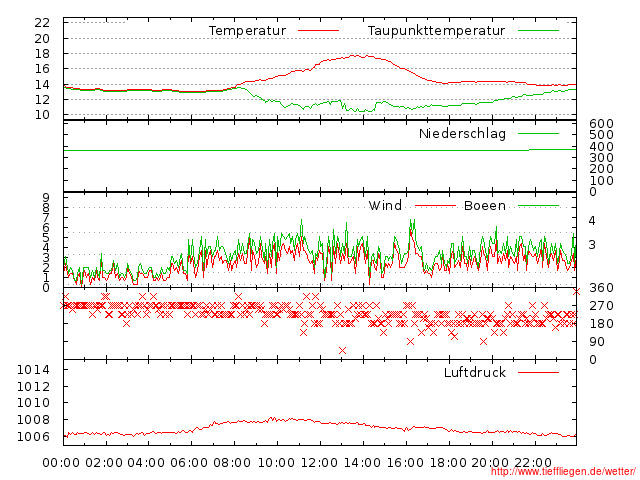Click the 10:00 time axis label
Viewport: 640px width, 480px height.
276,463
